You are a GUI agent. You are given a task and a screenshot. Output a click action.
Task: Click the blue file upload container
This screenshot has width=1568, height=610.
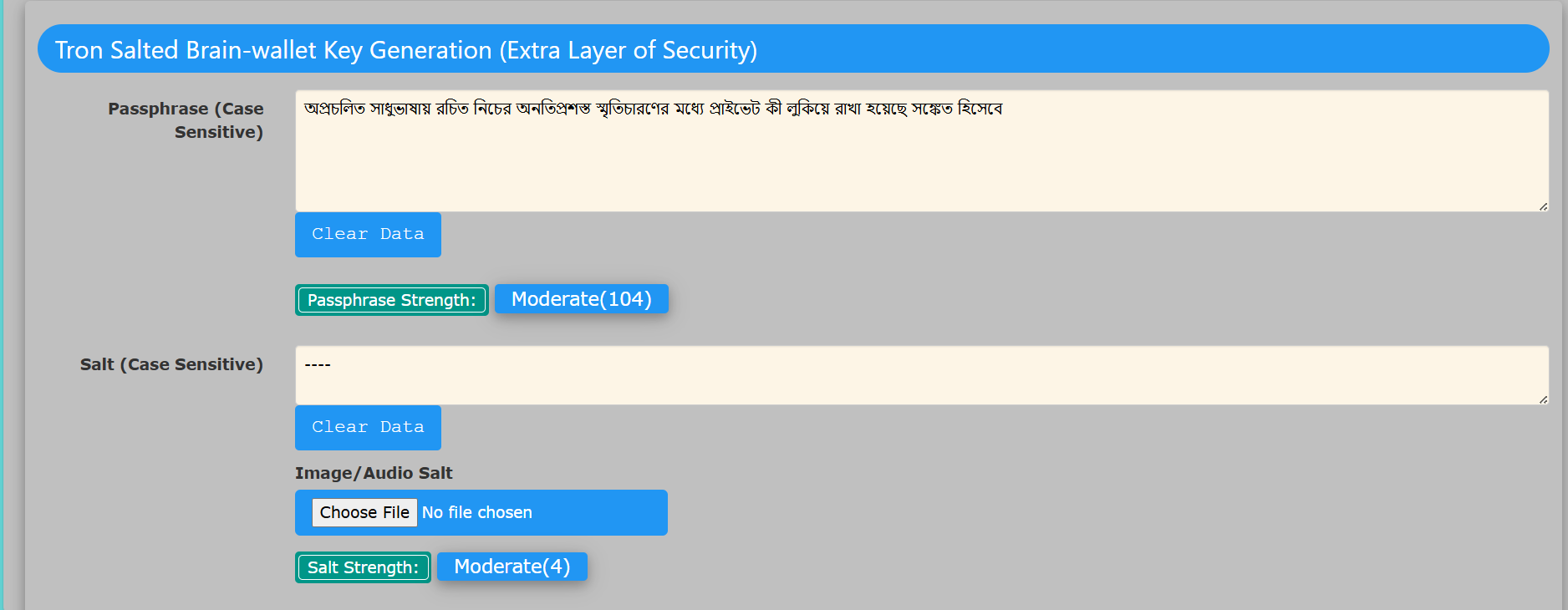(481, 512)
